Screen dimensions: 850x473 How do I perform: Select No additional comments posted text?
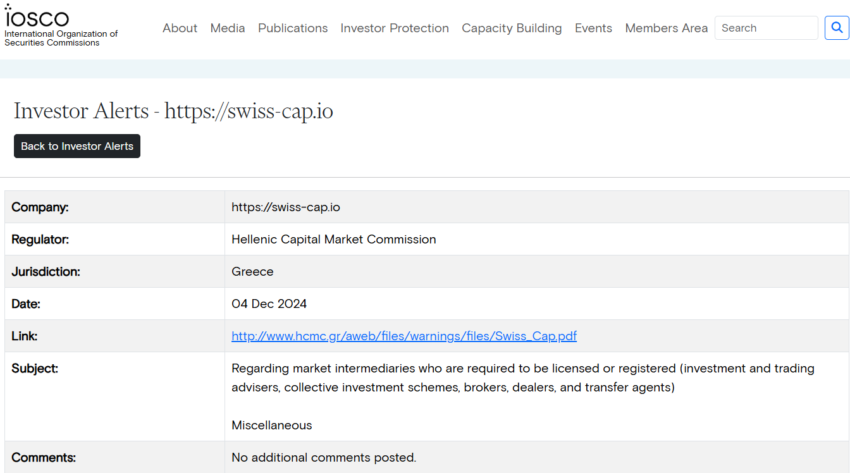324,458
